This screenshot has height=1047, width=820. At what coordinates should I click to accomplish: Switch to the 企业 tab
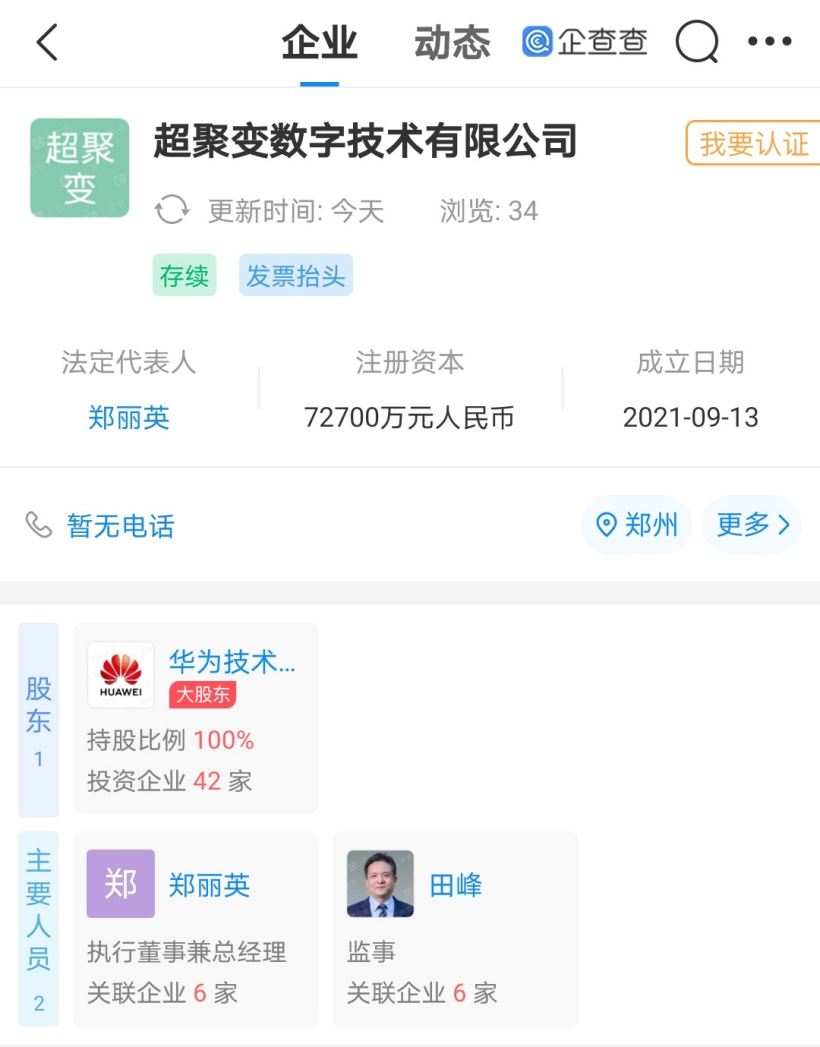point(320,43)
